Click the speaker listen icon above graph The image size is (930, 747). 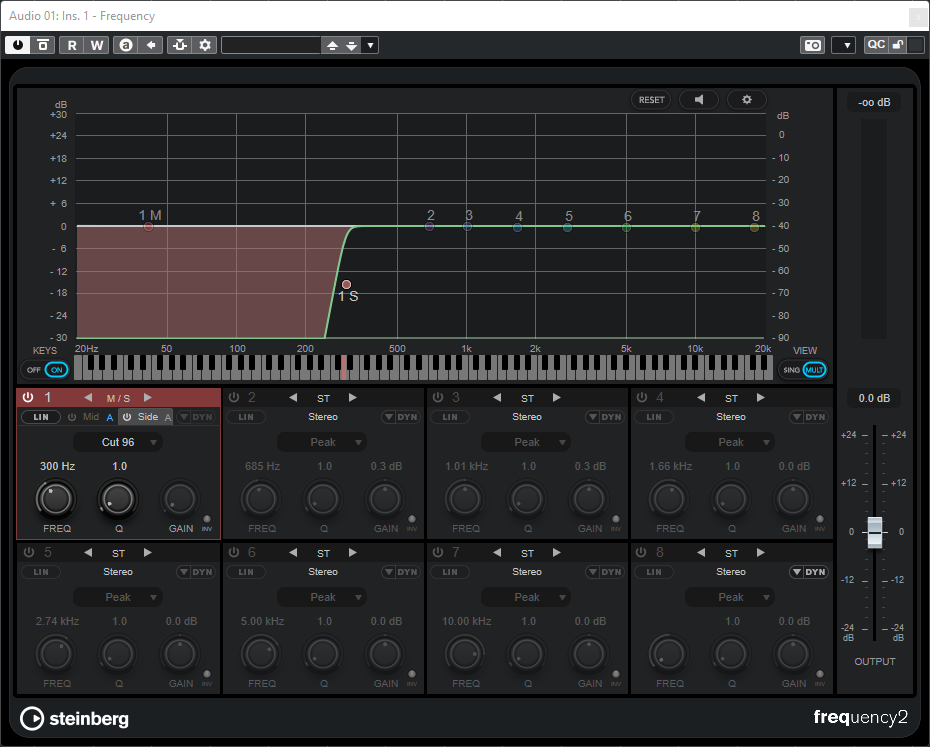[699, 100]
